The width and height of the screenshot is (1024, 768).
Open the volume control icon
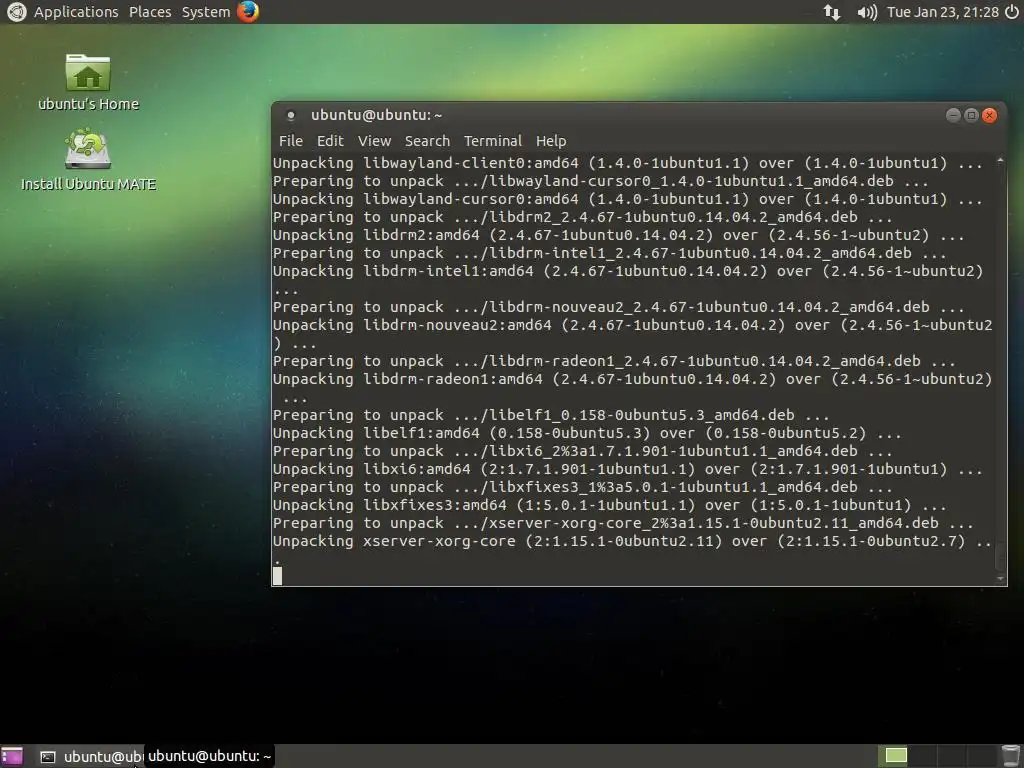click(867, 12)
